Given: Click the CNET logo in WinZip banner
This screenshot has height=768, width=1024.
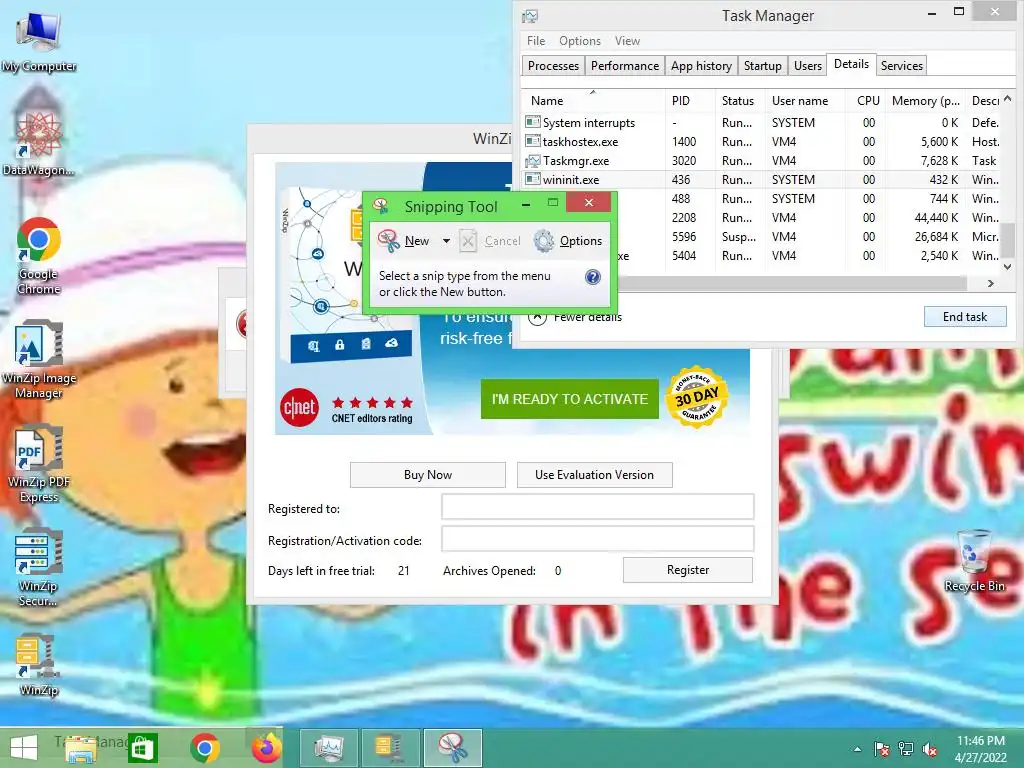Looking at the screenshot, I should coord(300,408).
